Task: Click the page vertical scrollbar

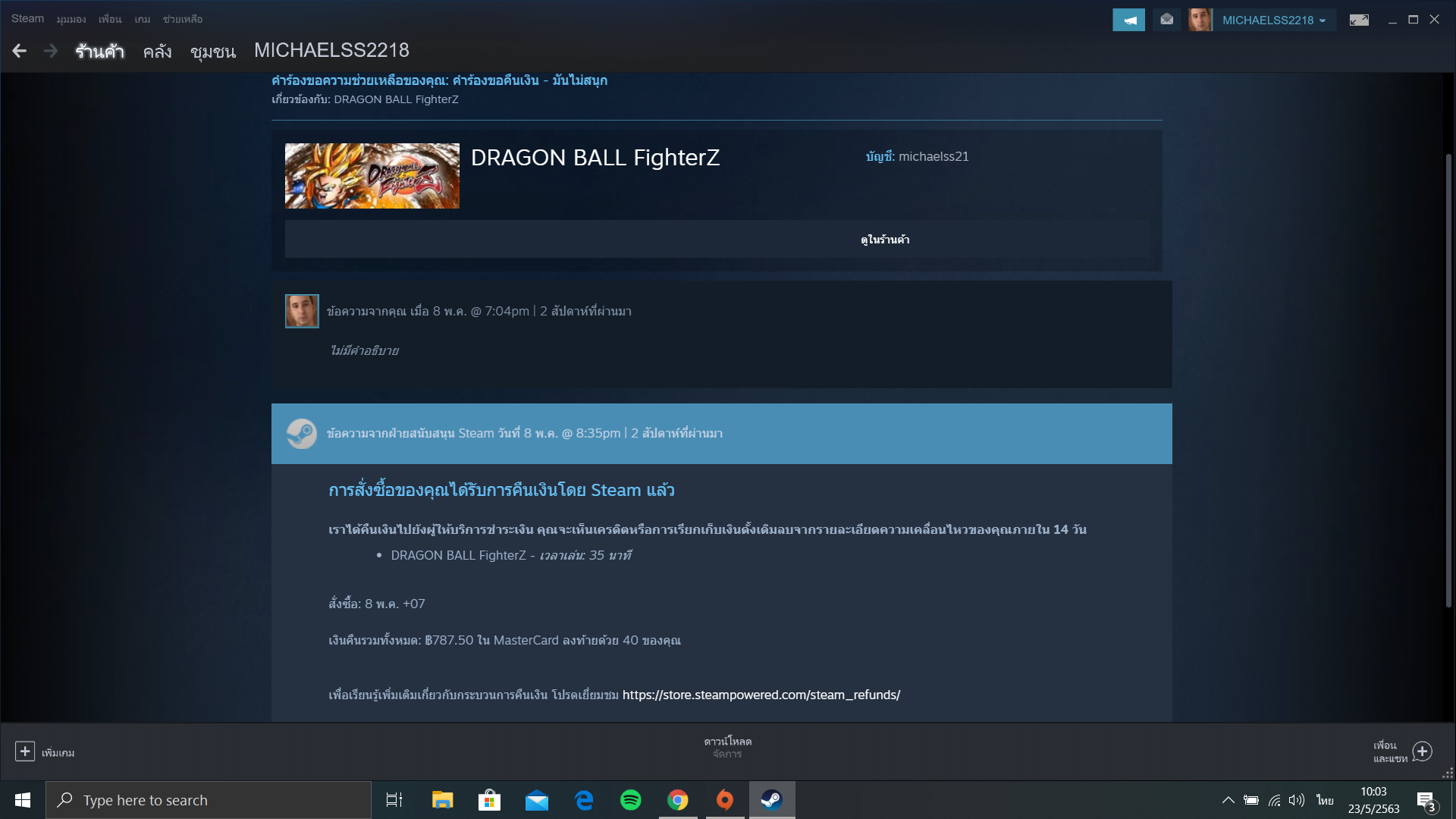Action: [x=1448, y=379]
